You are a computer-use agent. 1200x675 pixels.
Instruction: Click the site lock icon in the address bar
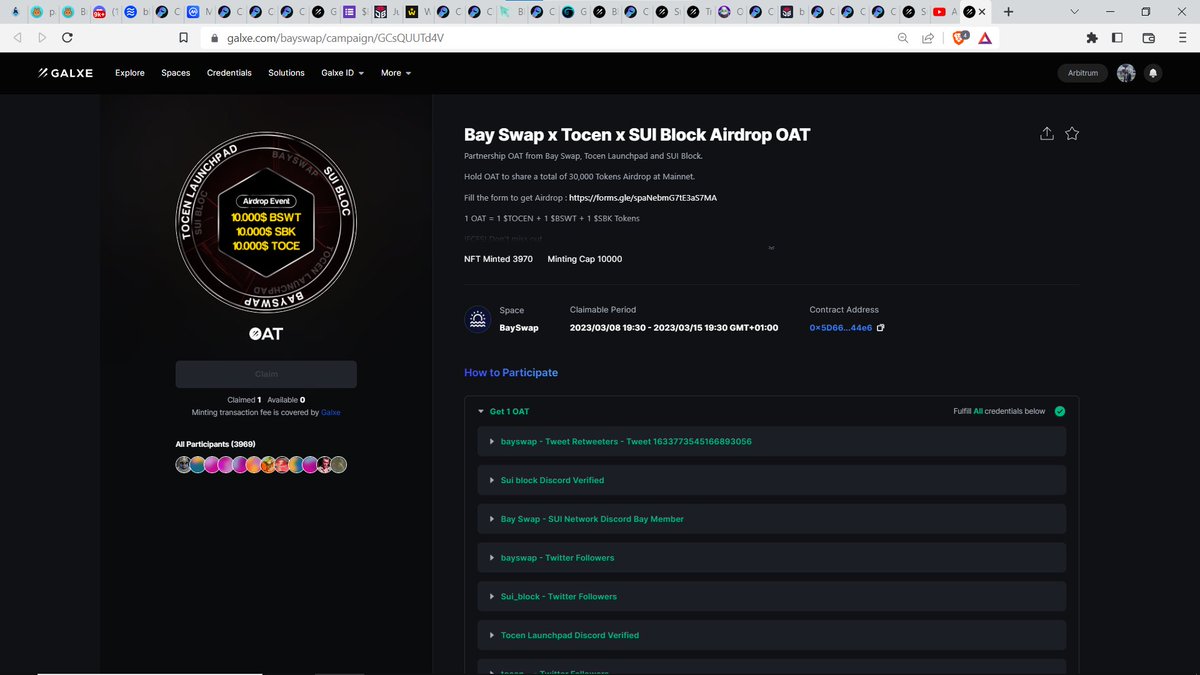(213, 38)
